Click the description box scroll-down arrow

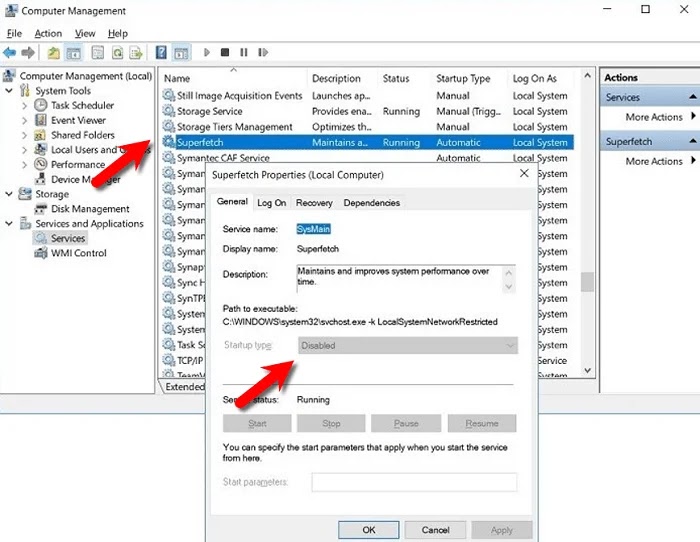508,287
